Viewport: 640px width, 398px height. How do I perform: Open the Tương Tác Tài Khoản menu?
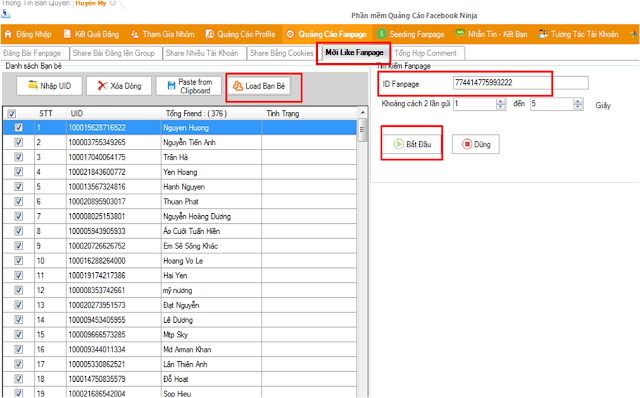(578, 34)
